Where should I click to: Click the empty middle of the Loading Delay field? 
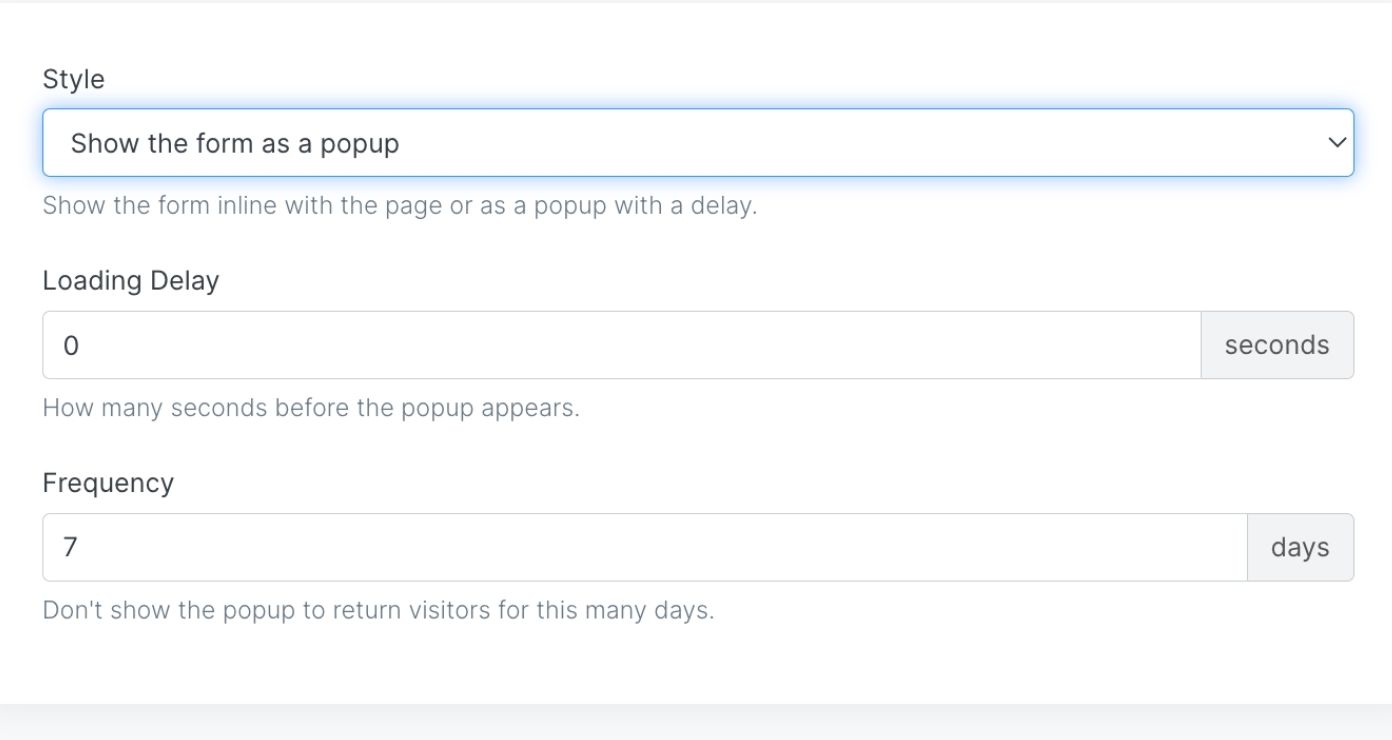pos(620,345)
